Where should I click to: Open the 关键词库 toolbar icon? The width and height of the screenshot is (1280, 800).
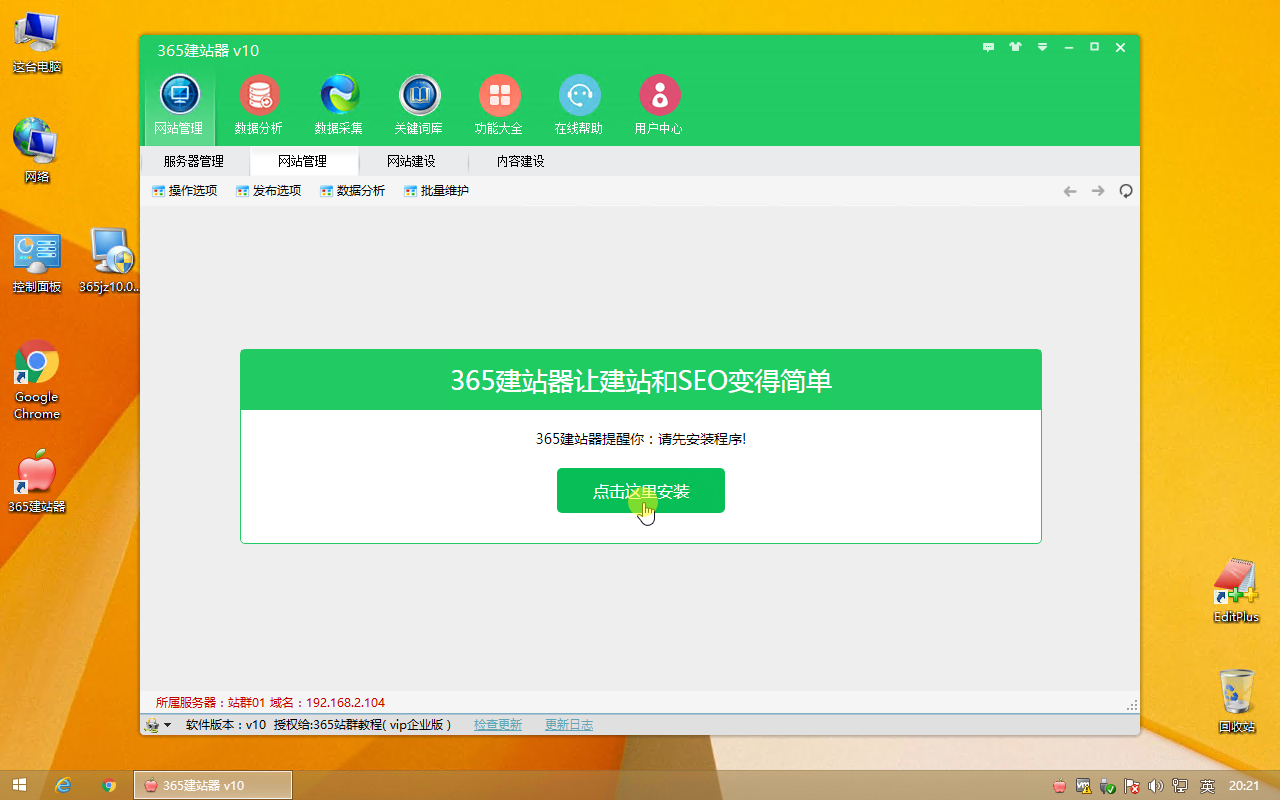point(419,105)
